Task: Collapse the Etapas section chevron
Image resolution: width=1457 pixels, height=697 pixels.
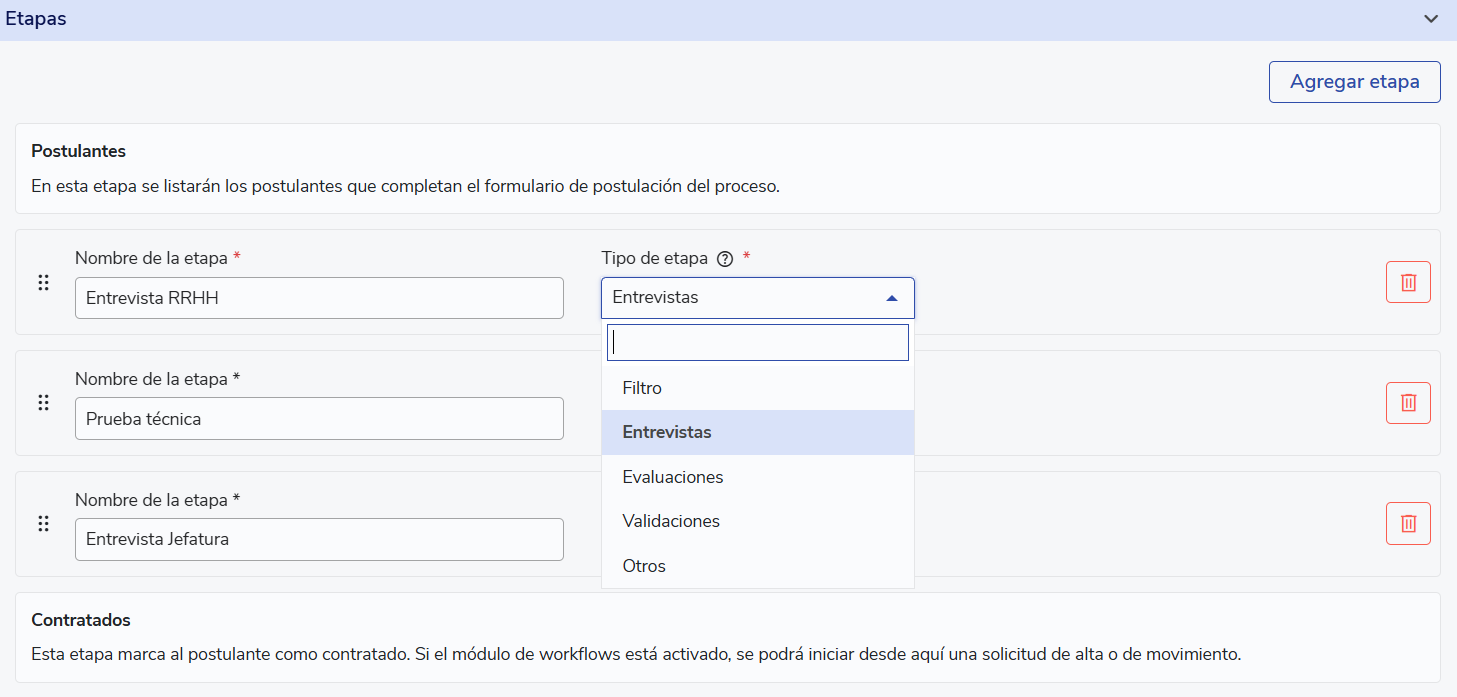Action: (x=1431, y=19)
